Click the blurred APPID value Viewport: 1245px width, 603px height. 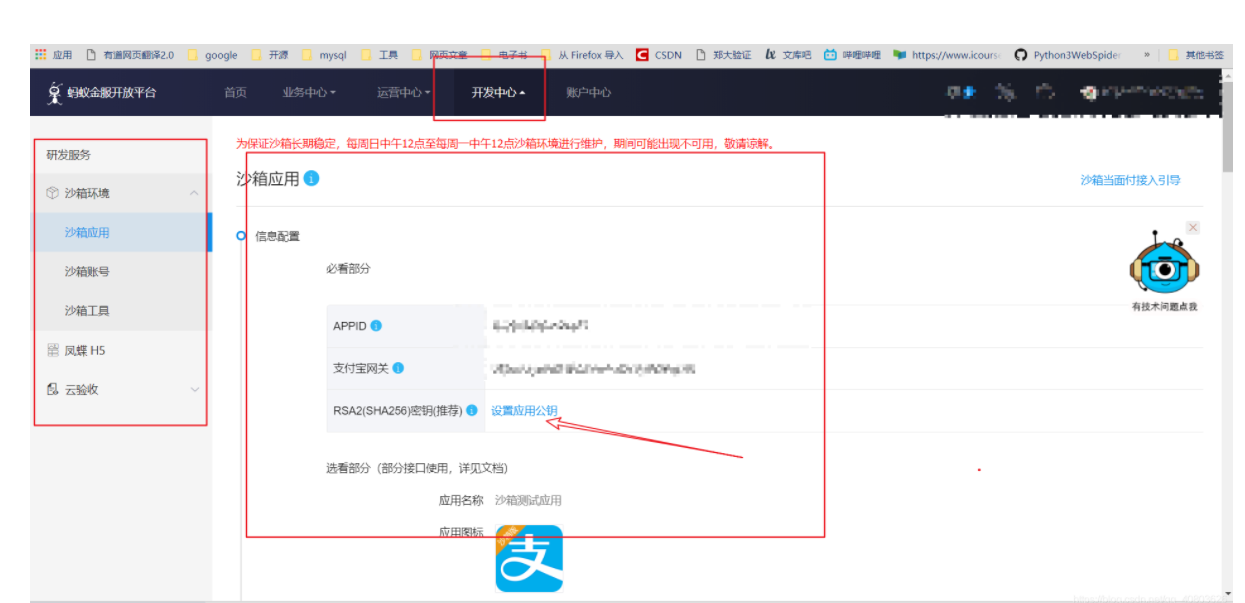(540, 326)
